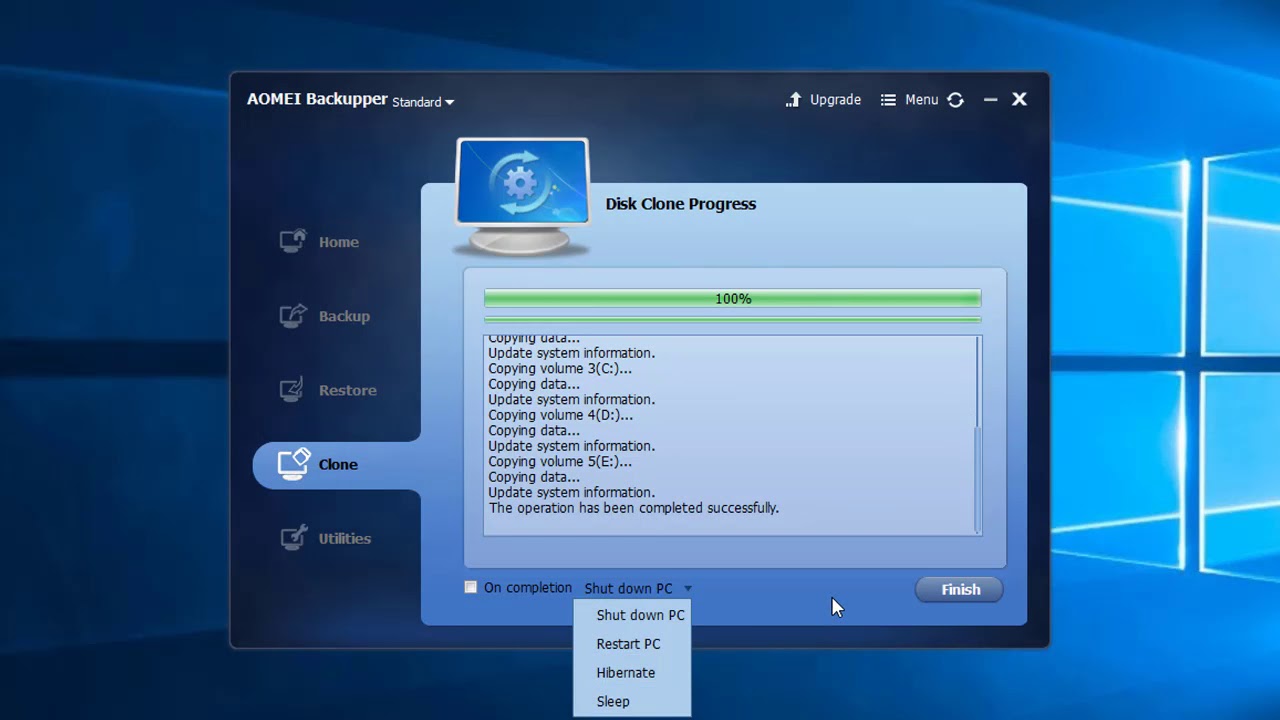1280x720 pixels.
Task: Click the refresh icon in title bar
Action: click(955, 100)
